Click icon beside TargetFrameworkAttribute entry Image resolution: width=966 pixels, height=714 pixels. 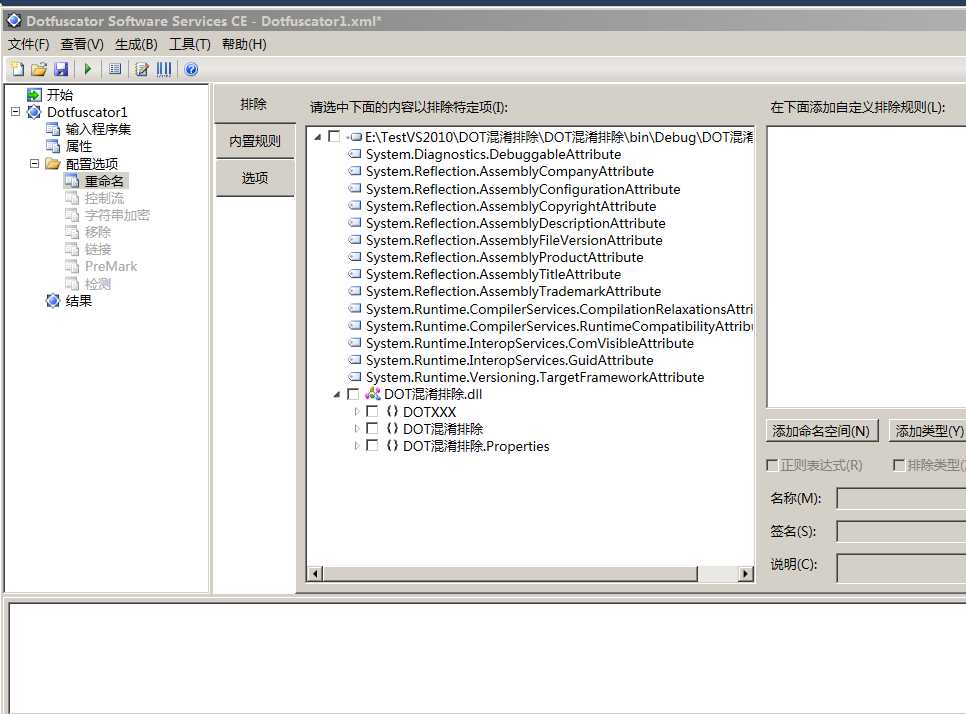coord(355,376)
